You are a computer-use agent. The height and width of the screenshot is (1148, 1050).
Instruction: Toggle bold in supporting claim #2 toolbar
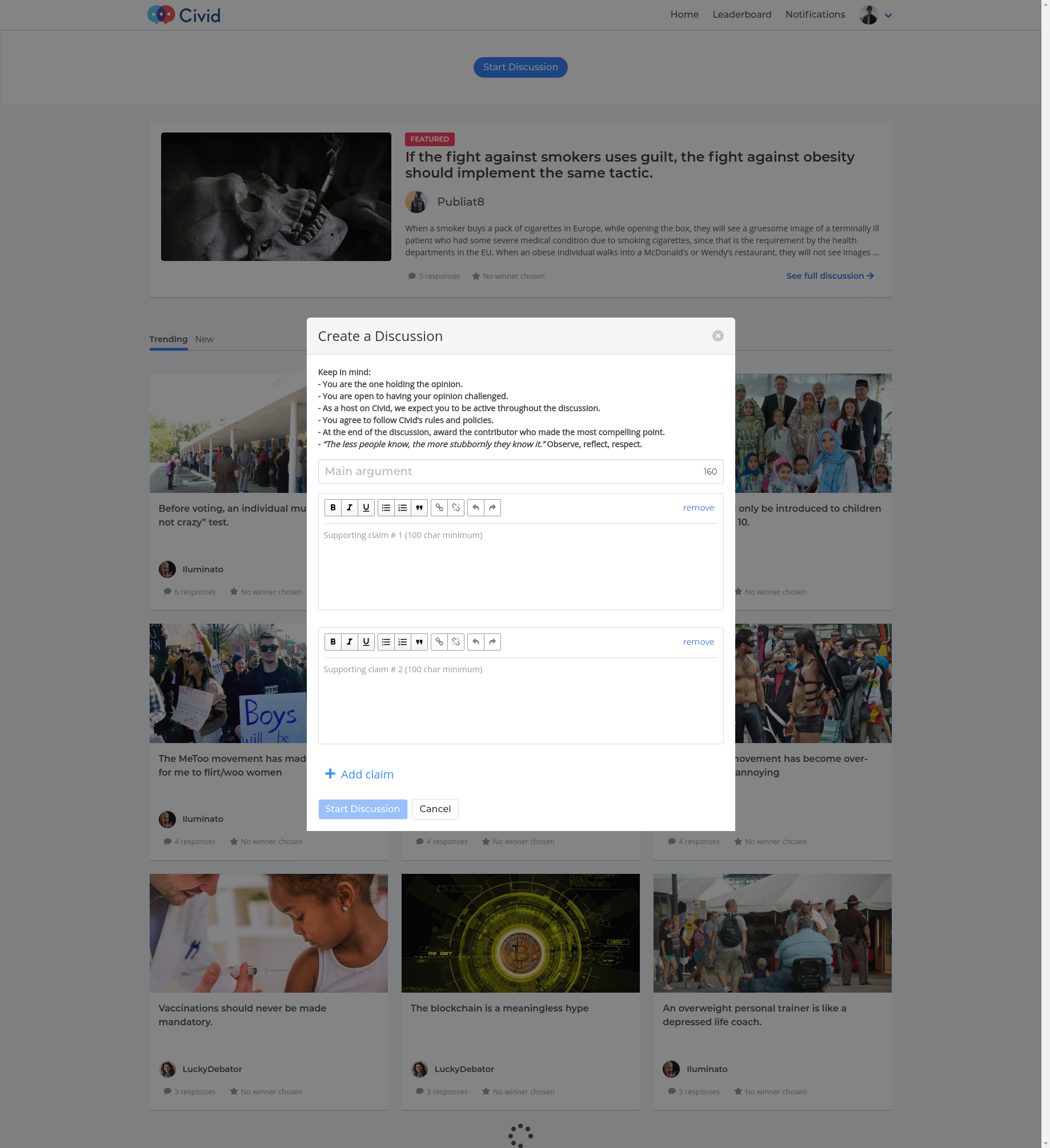coord(333,642)
